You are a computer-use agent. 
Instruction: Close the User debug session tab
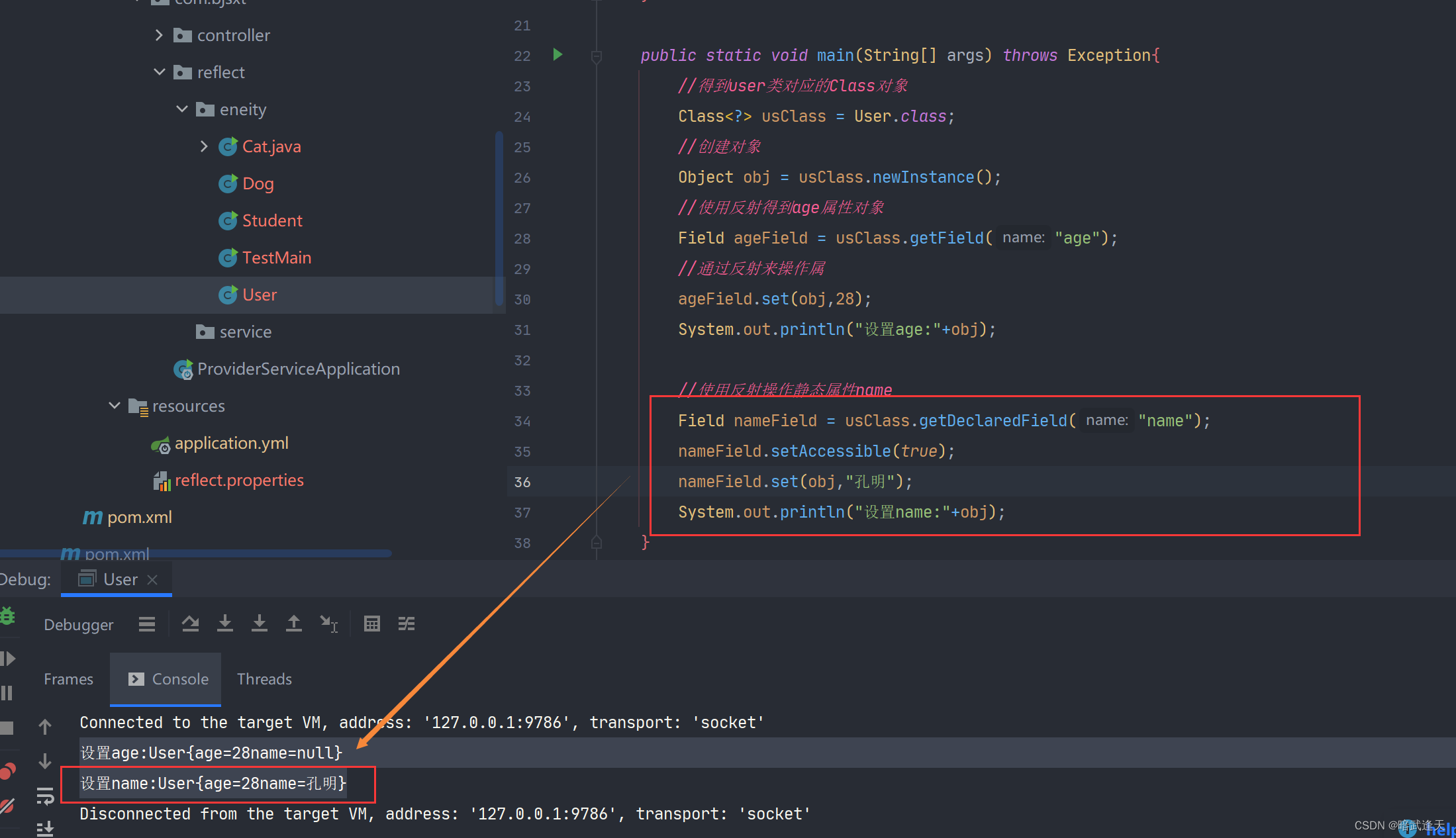(152, 580)
